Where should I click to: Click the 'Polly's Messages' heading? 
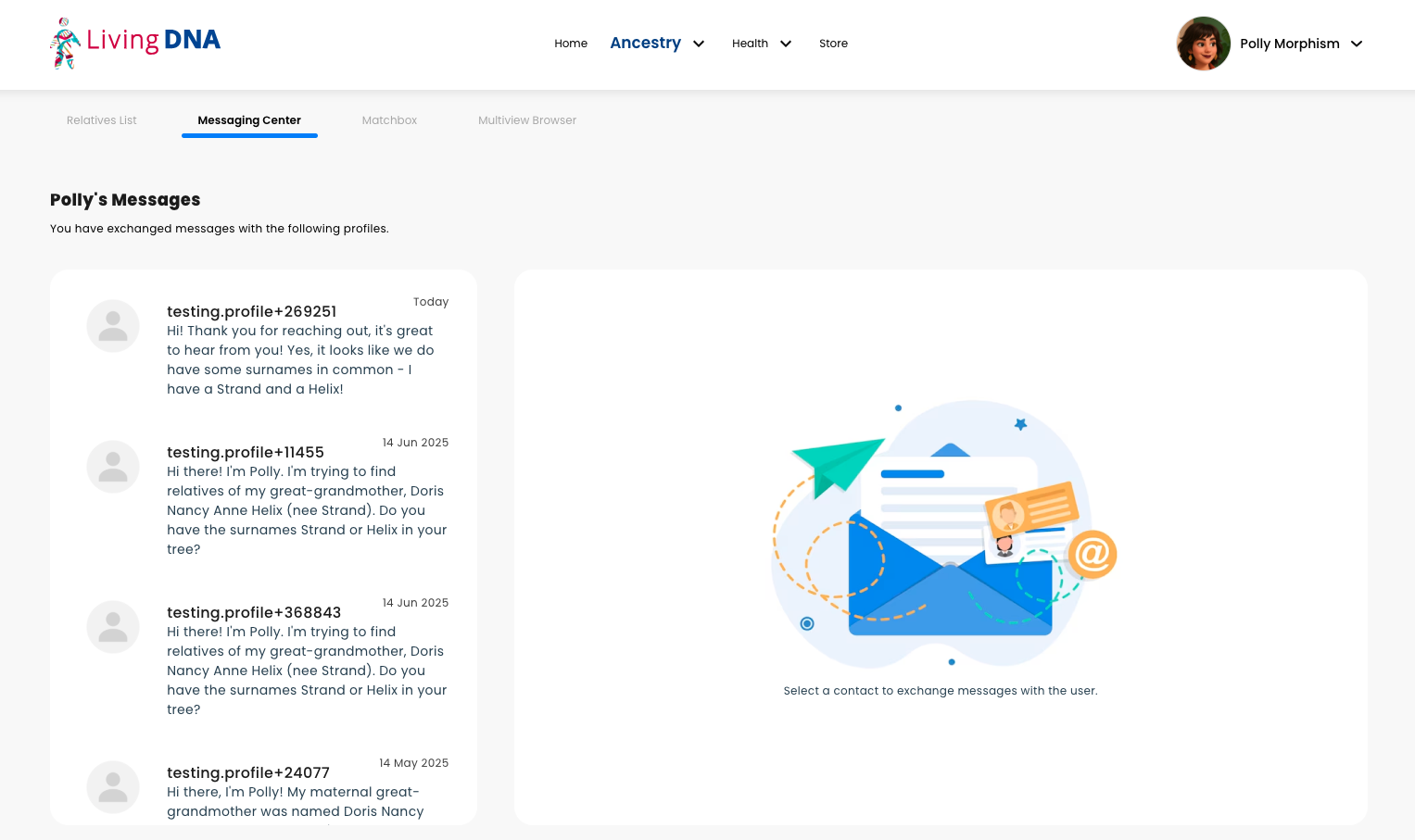125,200
